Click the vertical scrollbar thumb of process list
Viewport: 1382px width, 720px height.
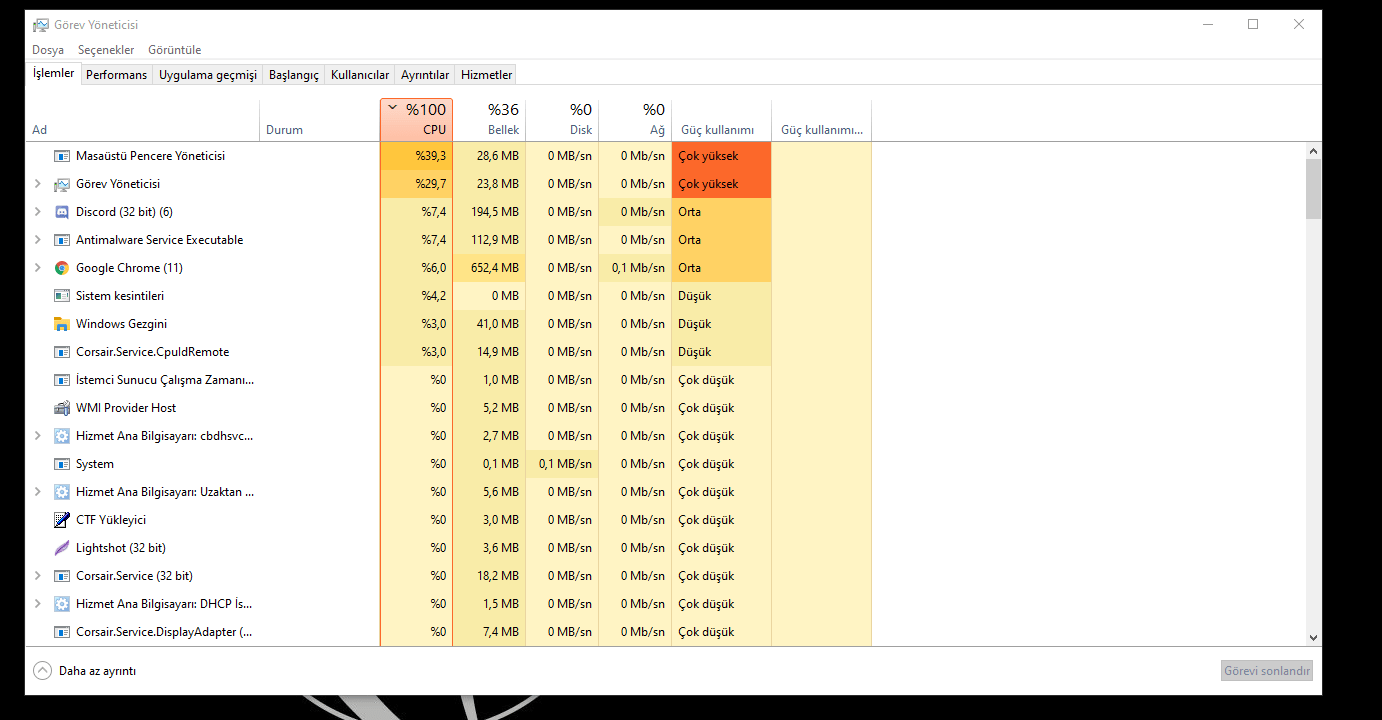pos(1313,189)
